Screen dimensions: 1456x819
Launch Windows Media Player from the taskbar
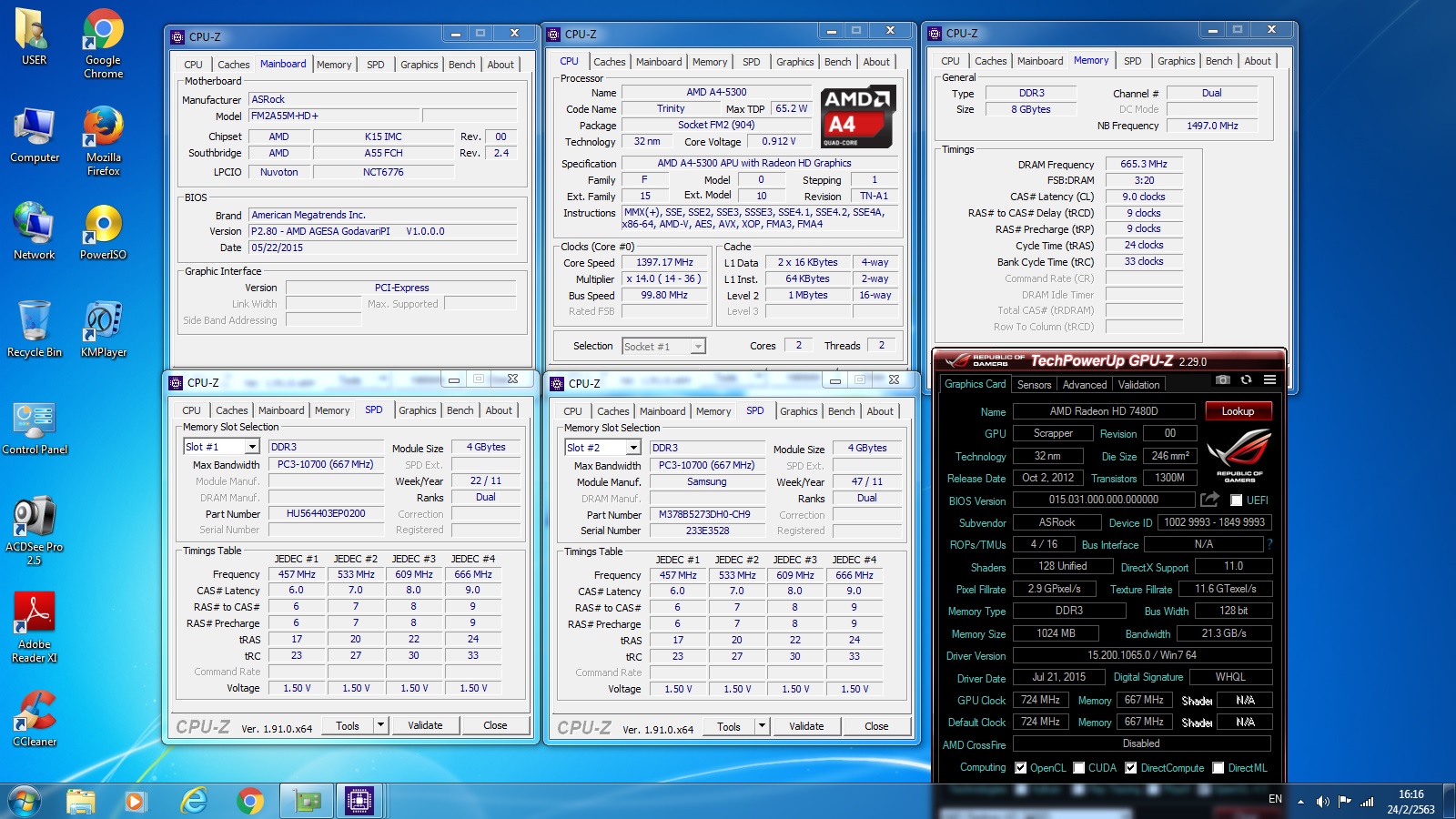coord(135,801)
